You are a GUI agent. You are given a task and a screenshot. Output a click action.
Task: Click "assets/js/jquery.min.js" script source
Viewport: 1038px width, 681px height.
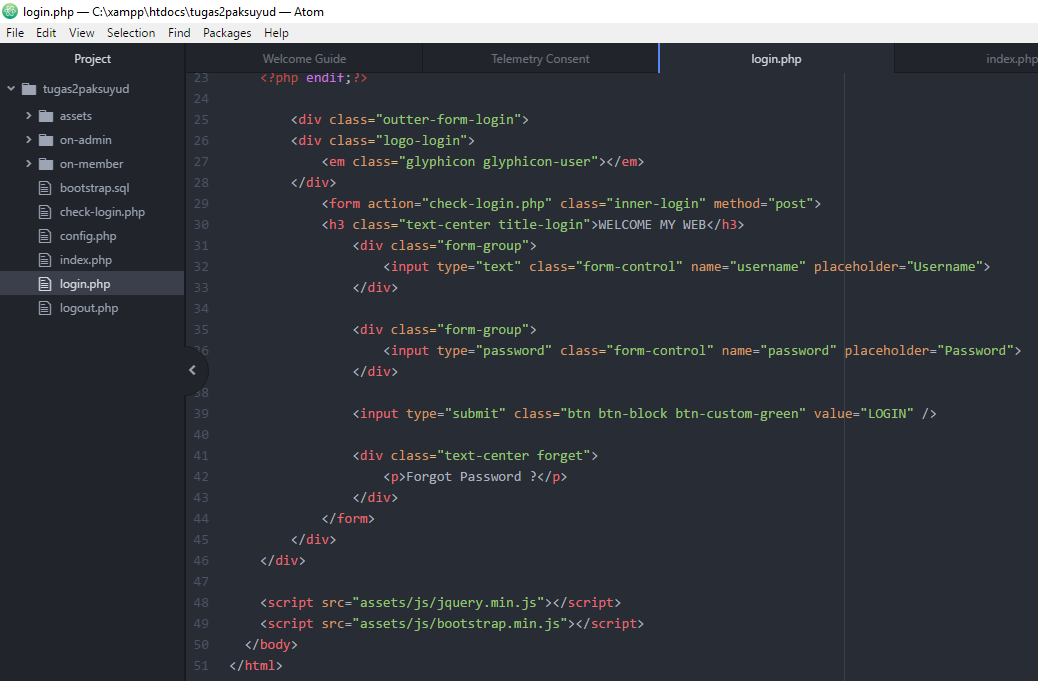448,603
